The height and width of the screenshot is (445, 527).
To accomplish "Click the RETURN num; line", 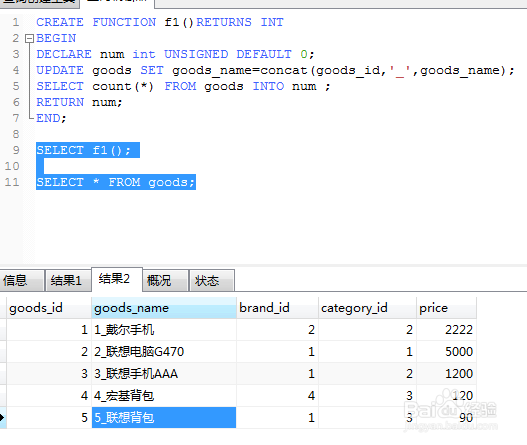I will pos(79,102).
